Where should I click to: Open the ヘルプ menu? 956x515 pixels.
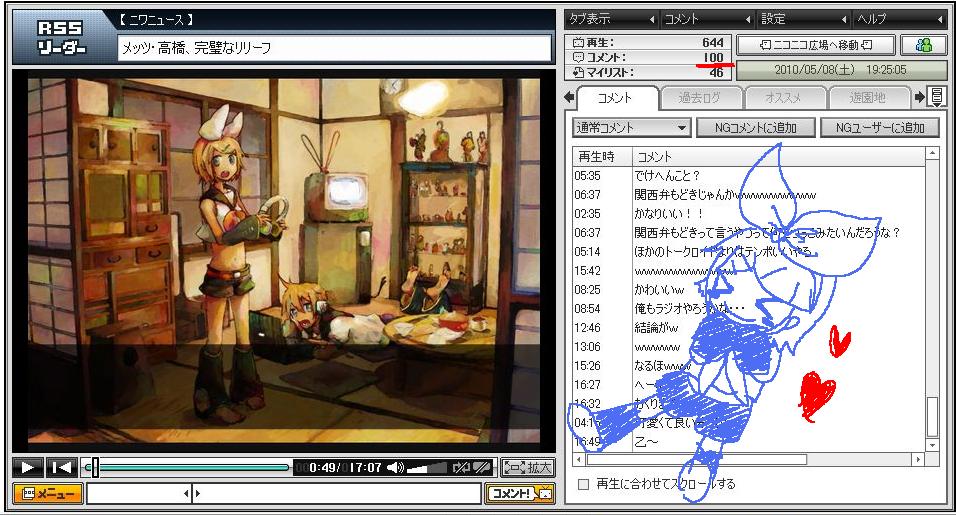click(899, 19)
